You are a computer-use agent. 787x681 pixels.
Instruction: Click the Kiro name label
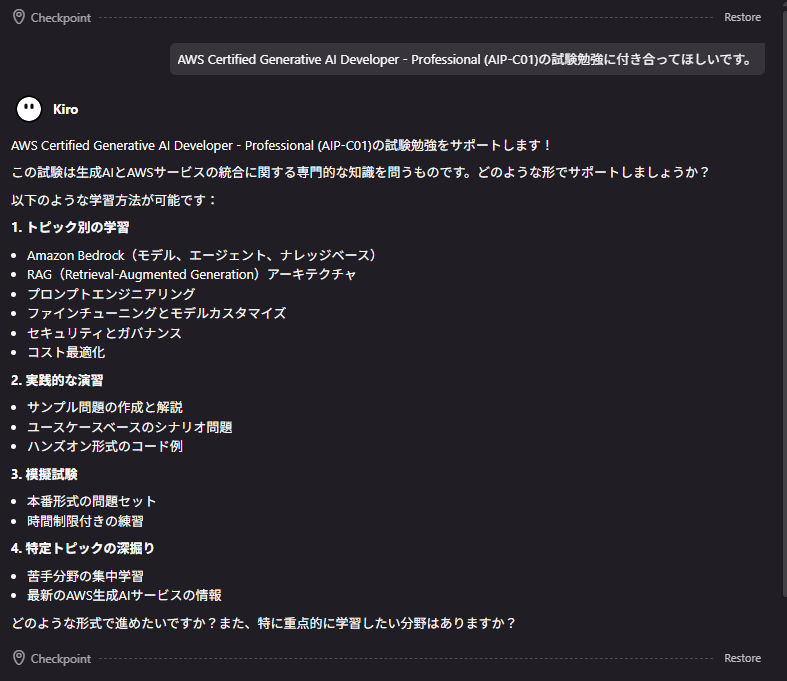66,109
